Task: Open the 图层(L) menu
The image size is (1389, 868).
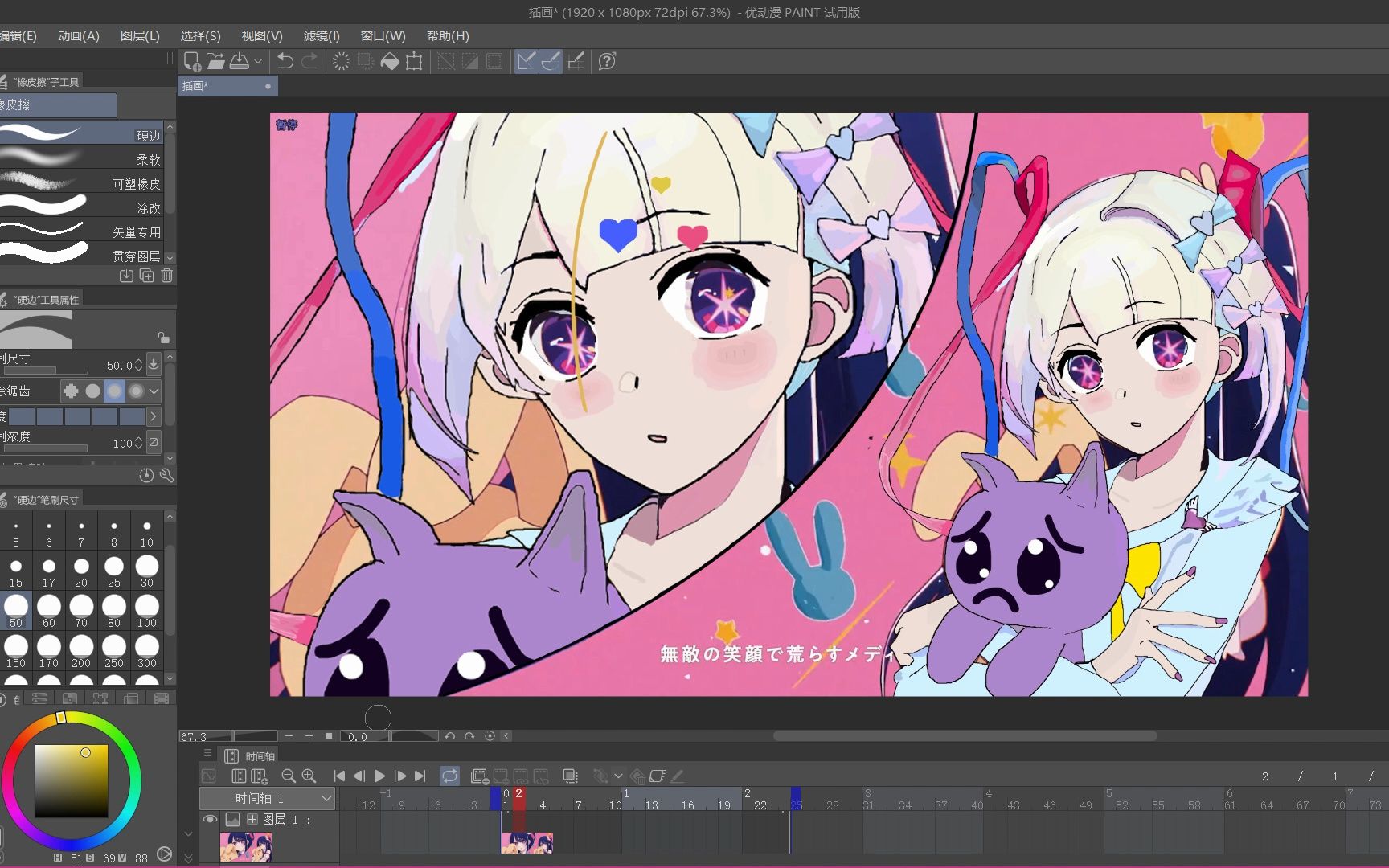Action: [x=140, y=35]
